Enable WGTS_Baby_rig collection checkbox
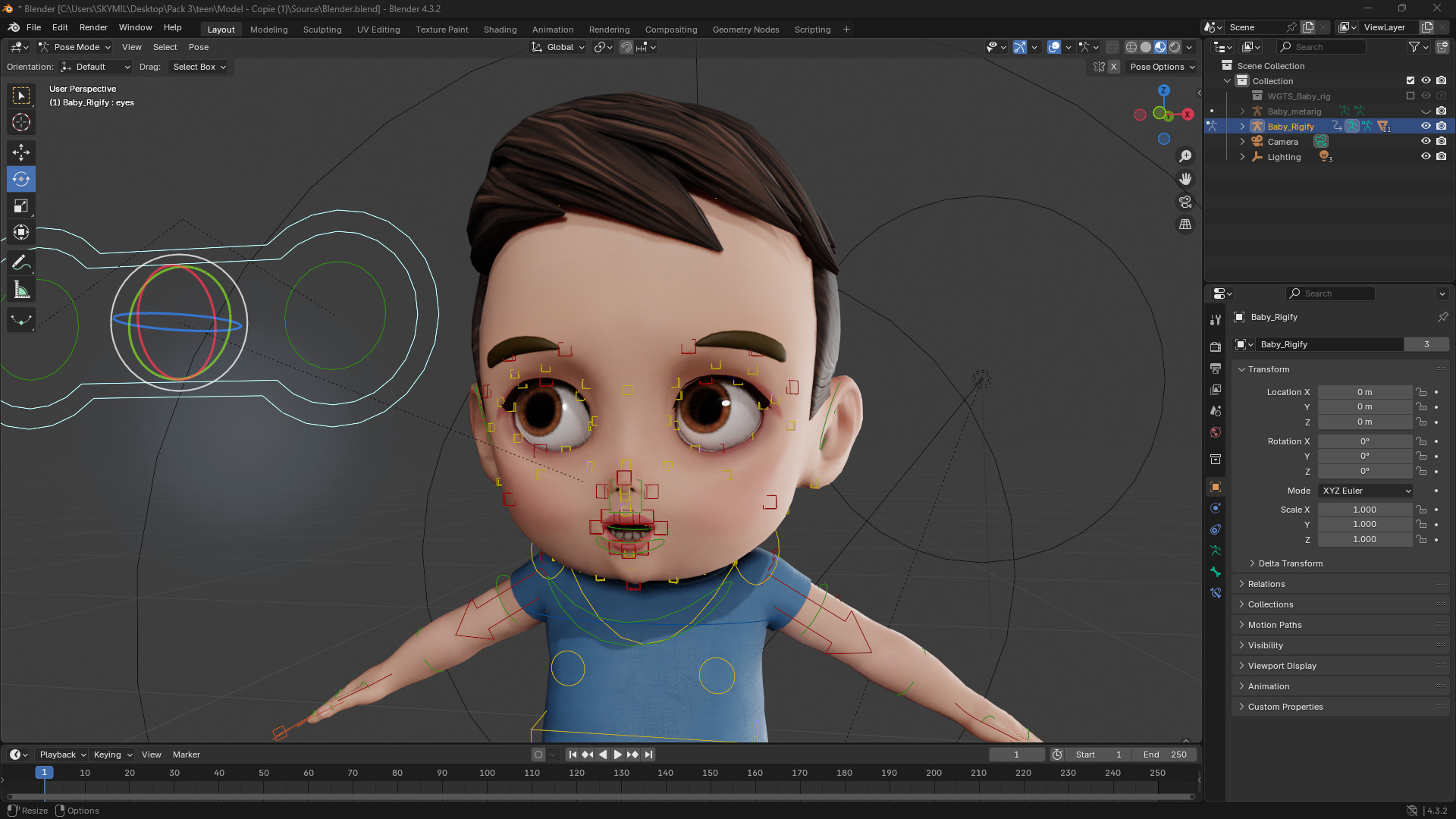The width and height of the screenshot is (1456, 819). 1410,96
